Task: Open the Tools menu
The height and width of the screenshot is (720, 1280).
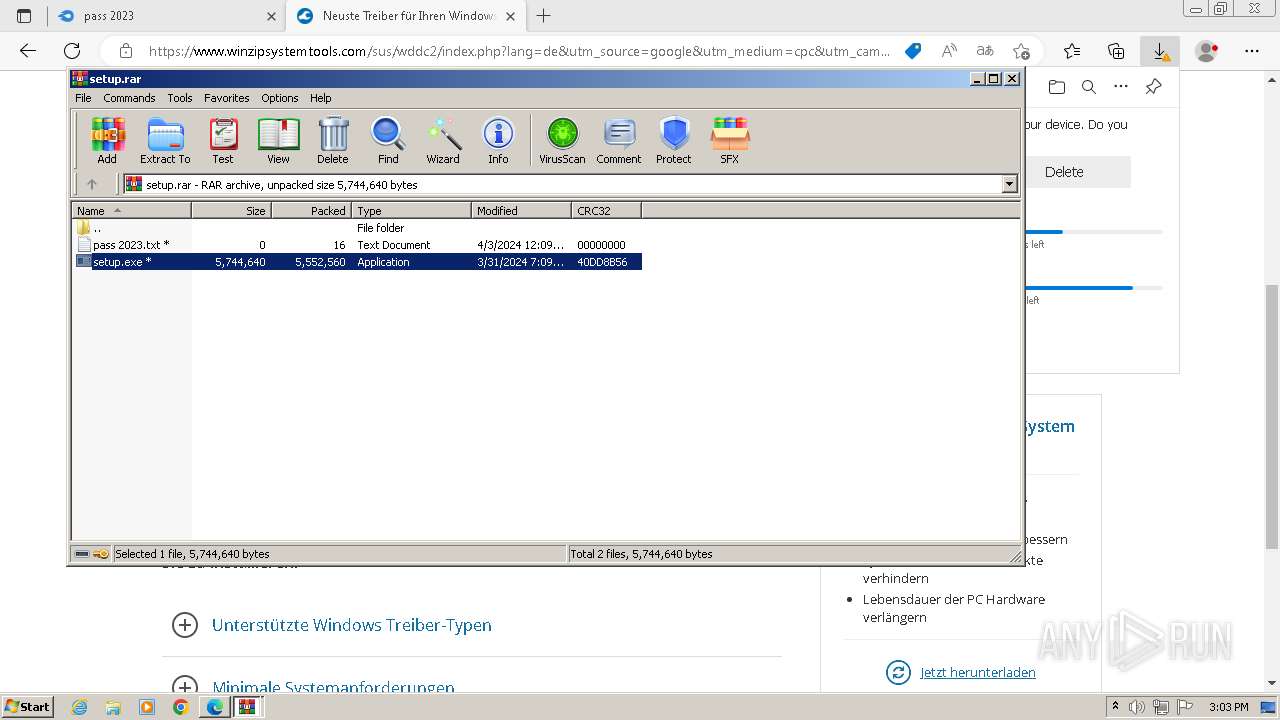Action: pos(180,98)
